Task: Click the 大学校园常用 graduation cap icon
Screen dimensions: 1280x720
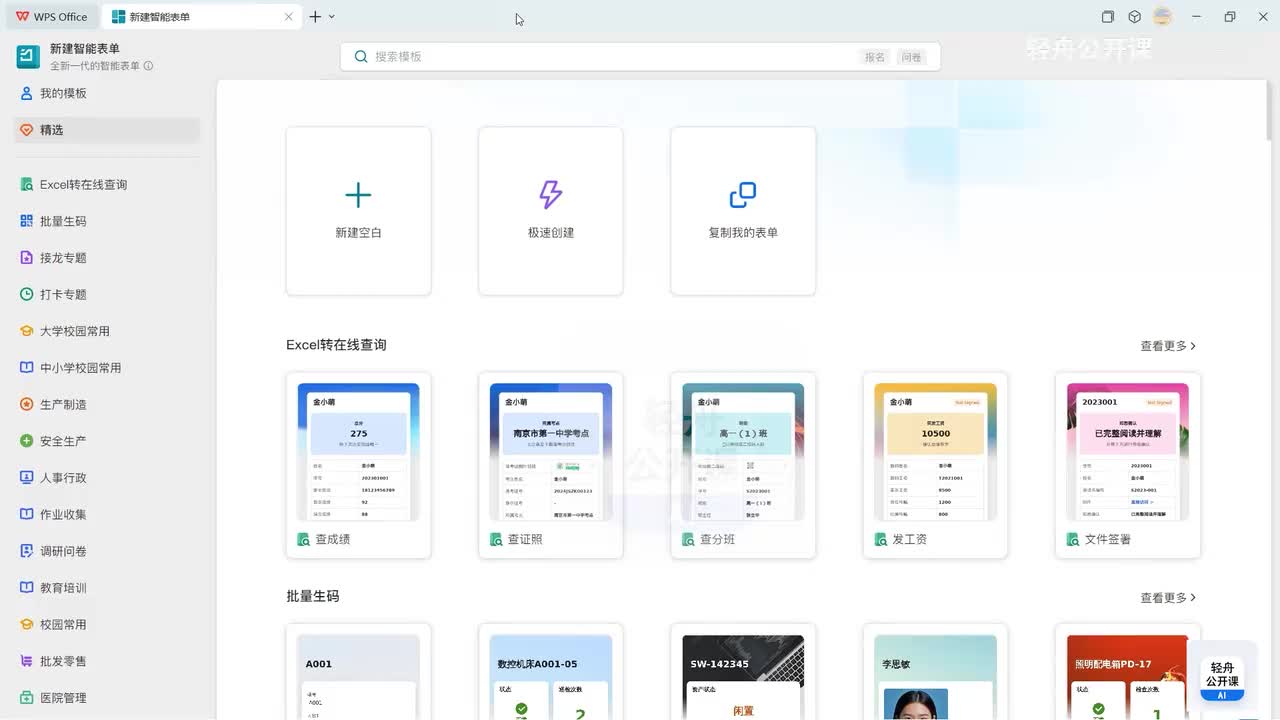Action: [27, 331]
